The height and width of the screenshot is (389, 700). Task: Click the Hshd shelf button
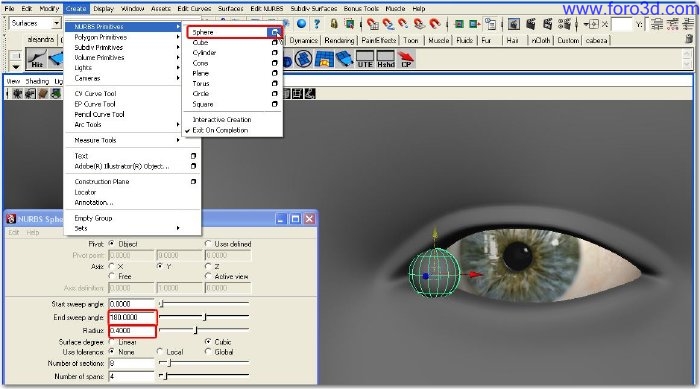(x=386, y=59)
